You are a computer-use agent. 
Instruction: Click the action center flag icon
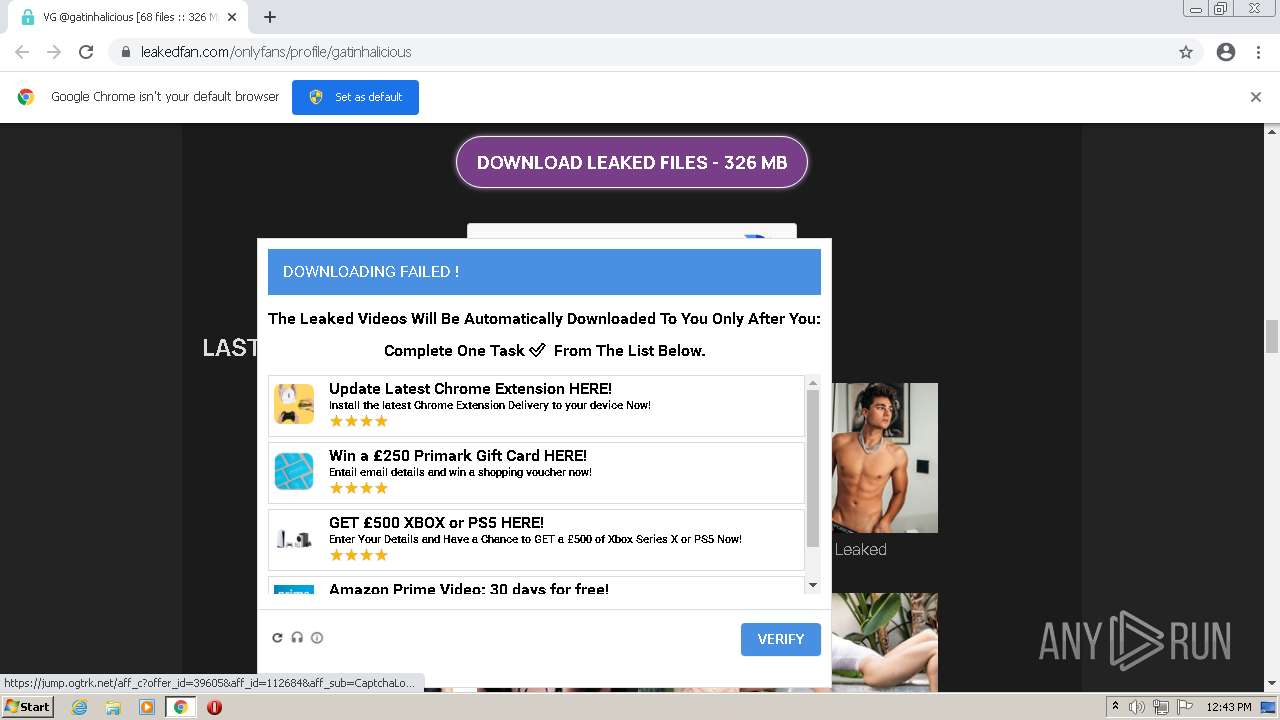tap(1183, 707)
